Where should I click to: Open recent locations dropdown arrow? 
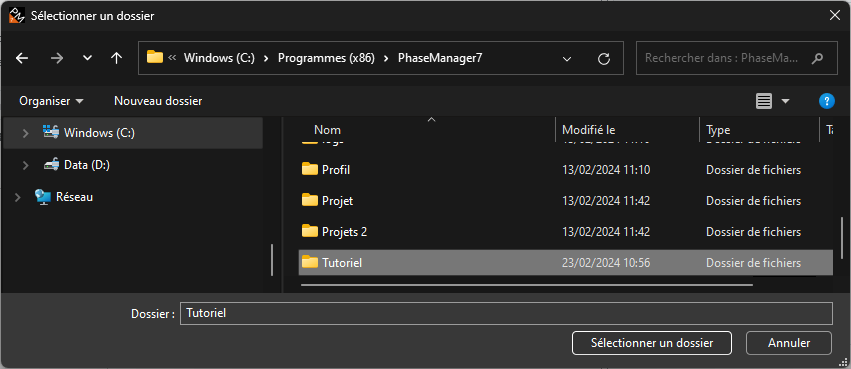(87, 58)
